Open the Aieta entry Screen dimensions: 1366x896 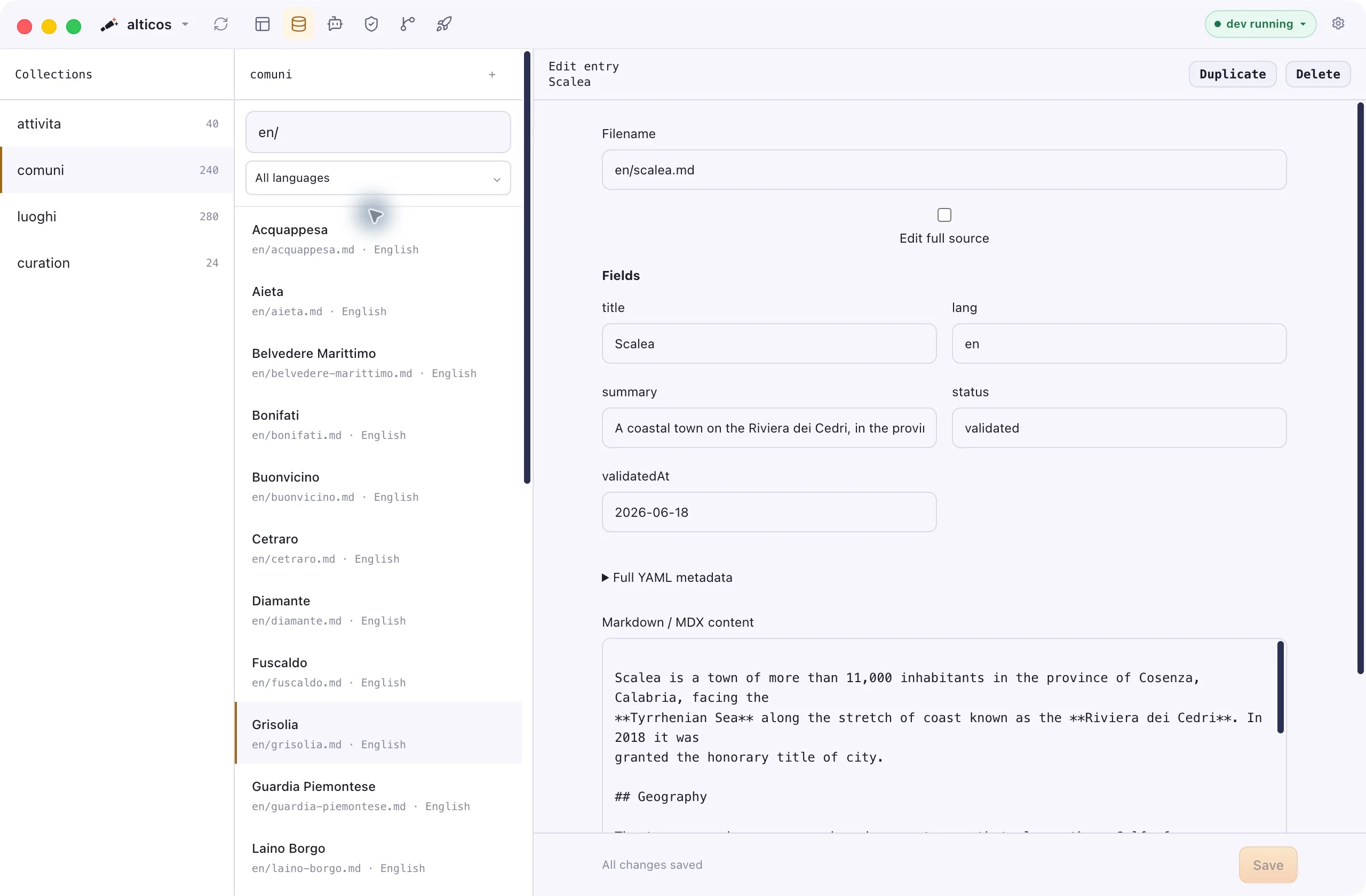pos(378,301)
